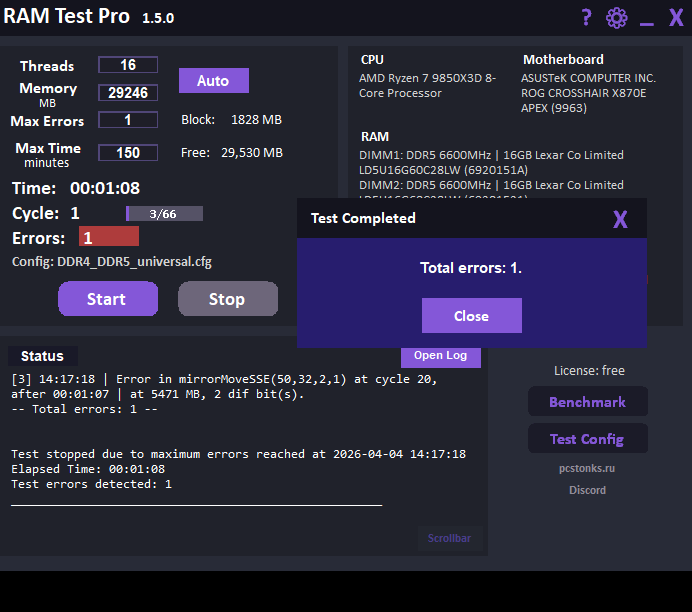Minimize RAM Test Pro window
This screenshot has height=612, width=692.
[647, 23]
